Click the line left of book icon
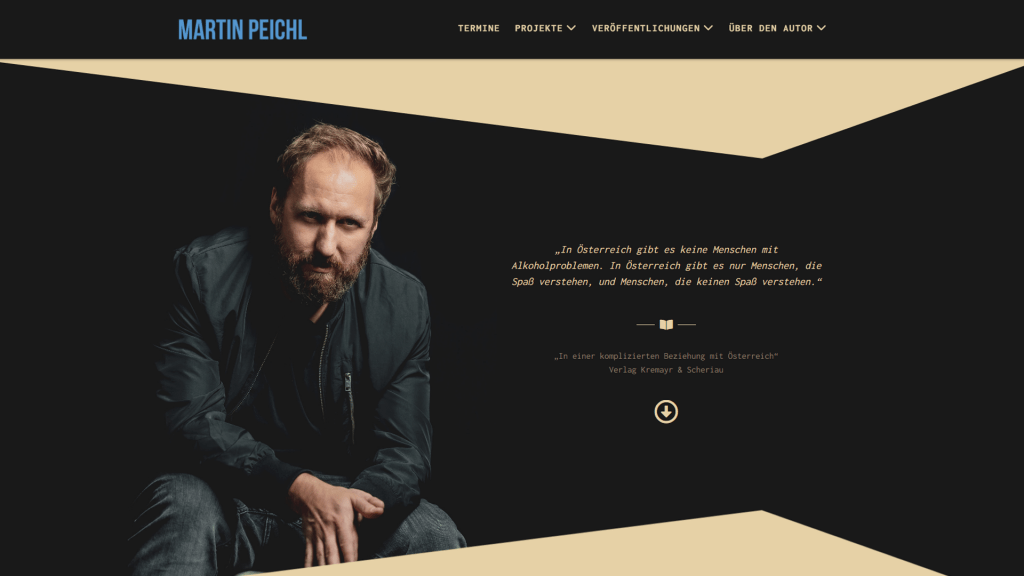 pyautogui.click(x=645, y=325)
